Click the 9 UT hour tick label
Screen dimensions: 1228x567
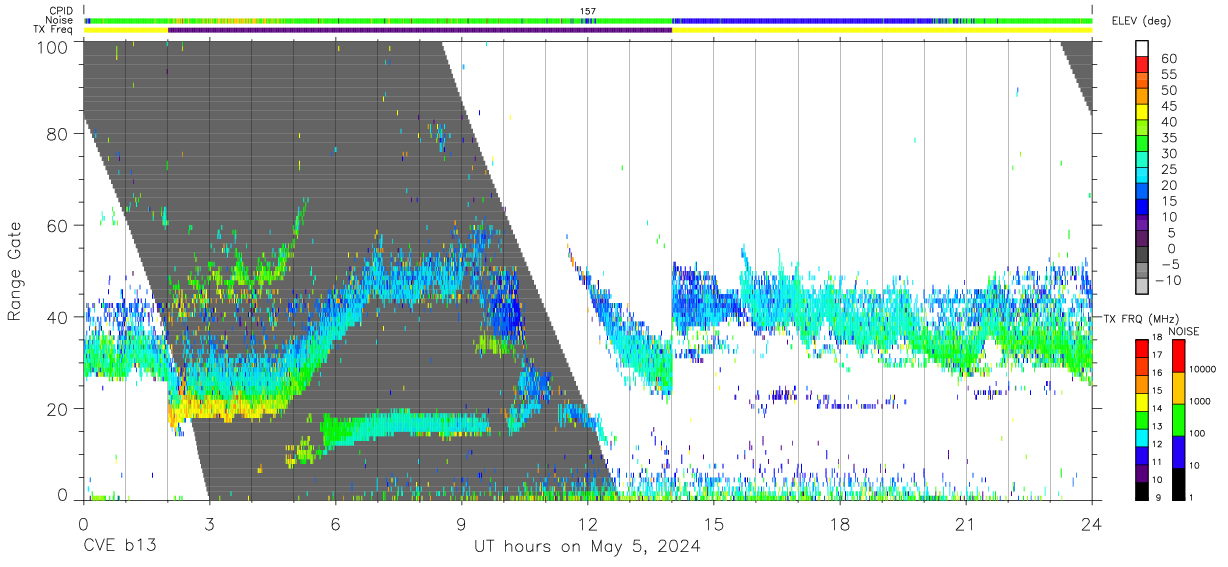tap(461, 522)
